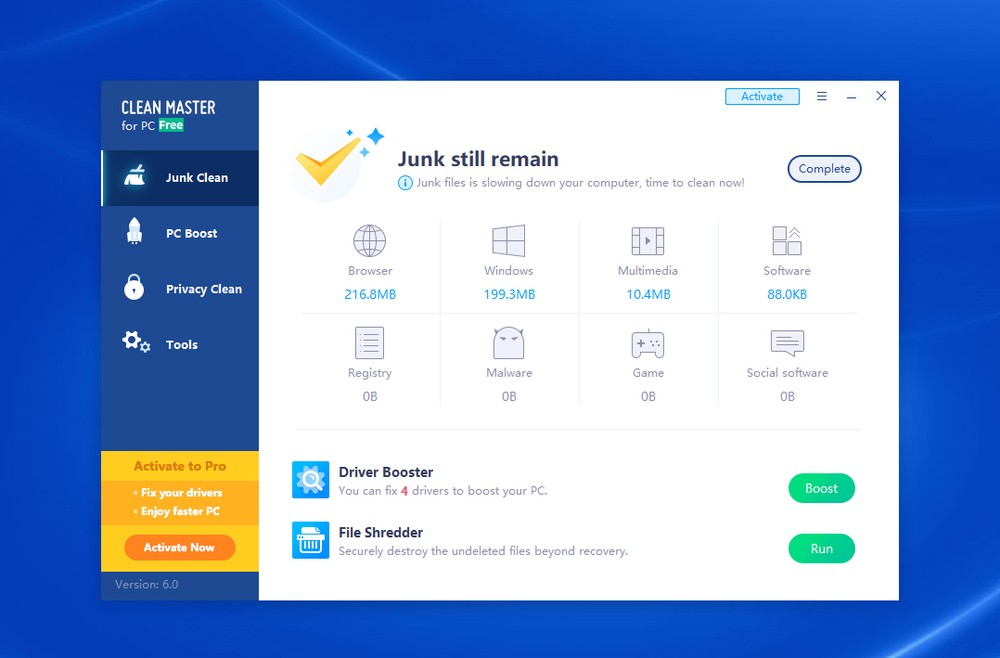The image size is (1000, 658).
Task: Open the hamburger menu
Action: pyautogui.click(x=822, y=95)
